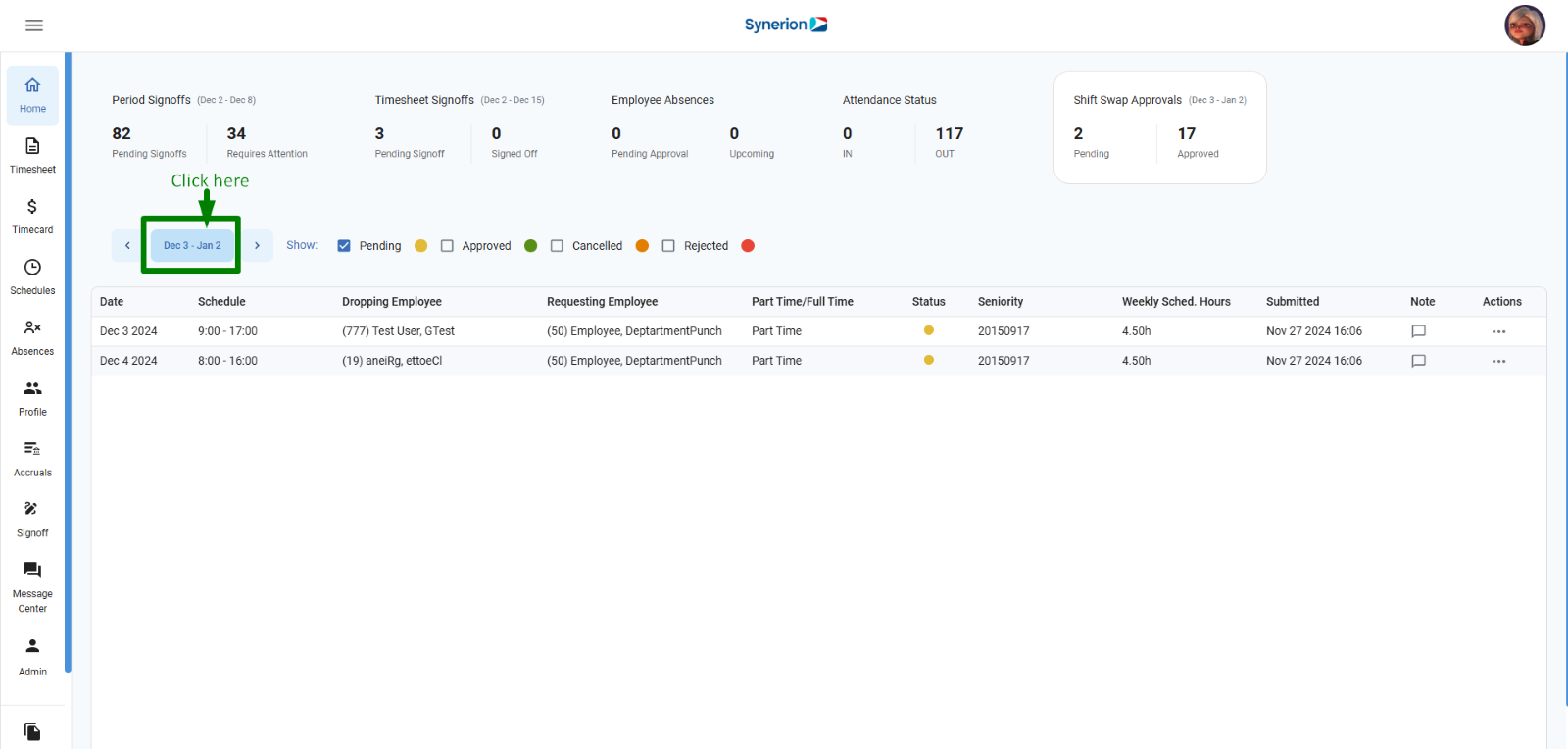Open Admin in the sidebar
1568x749 pixels.
pyautogui.click(x=32, y=658)
